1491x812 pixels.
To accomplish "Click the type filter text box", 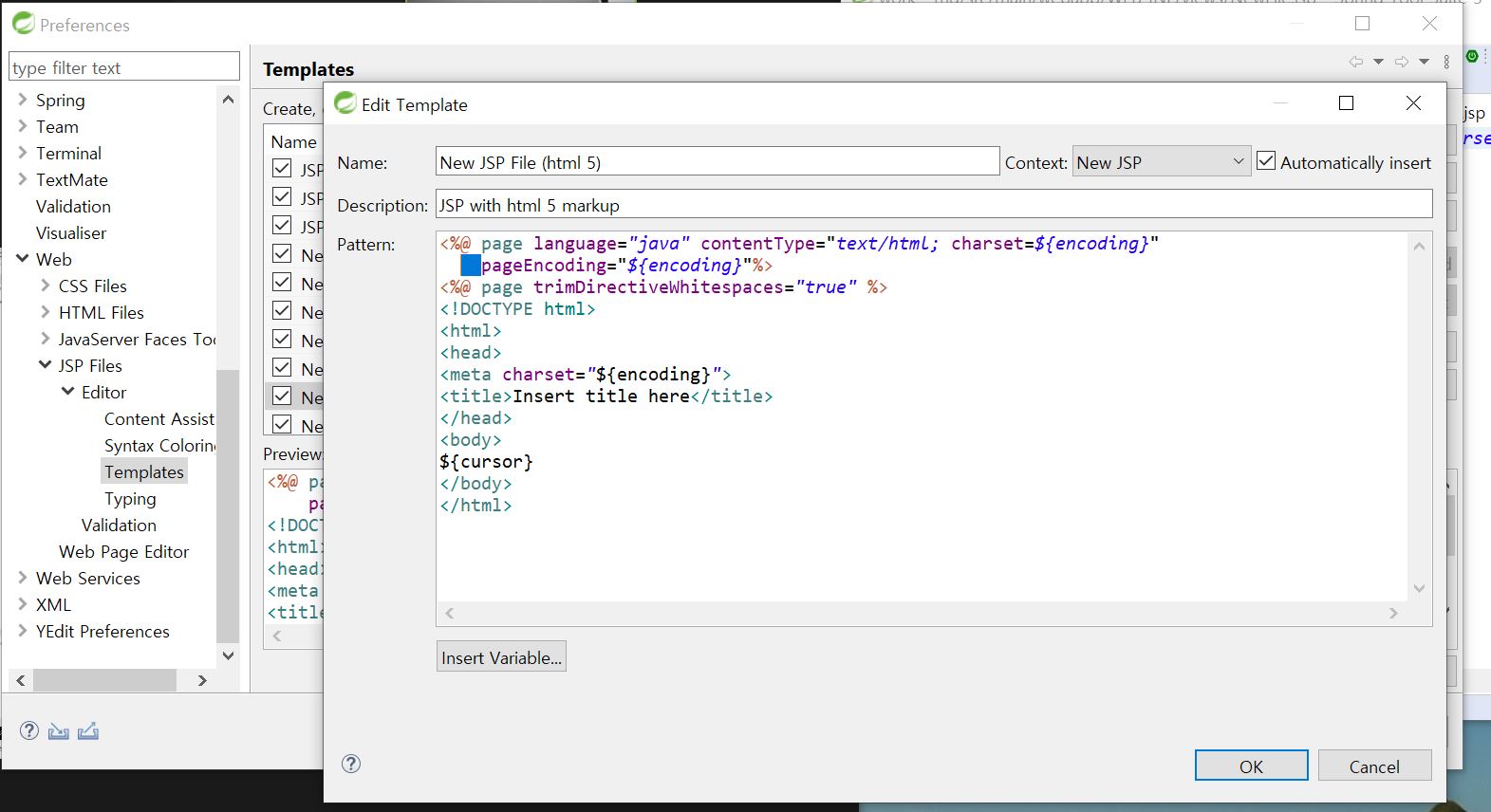I will click(124, 66).
